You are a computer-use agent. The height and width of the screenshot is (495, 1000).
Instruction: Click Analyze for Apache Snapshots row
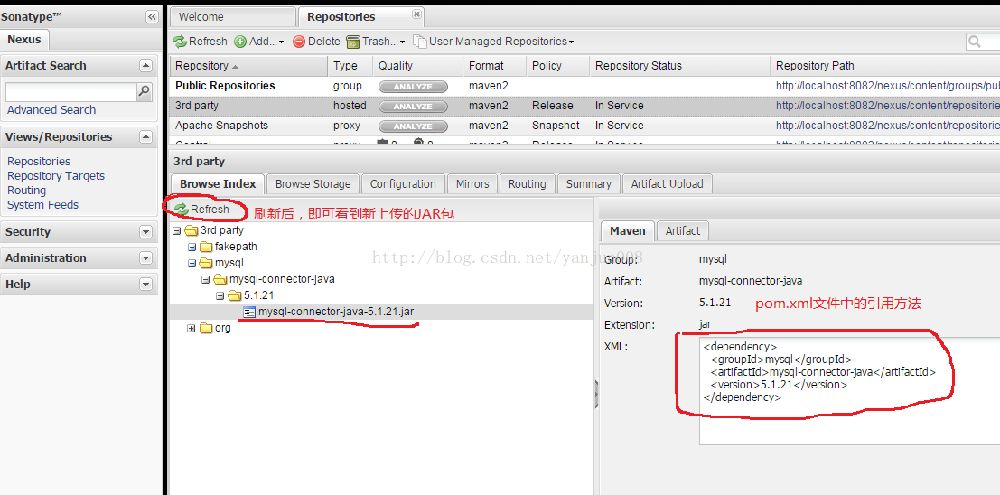tap(413, 126)
